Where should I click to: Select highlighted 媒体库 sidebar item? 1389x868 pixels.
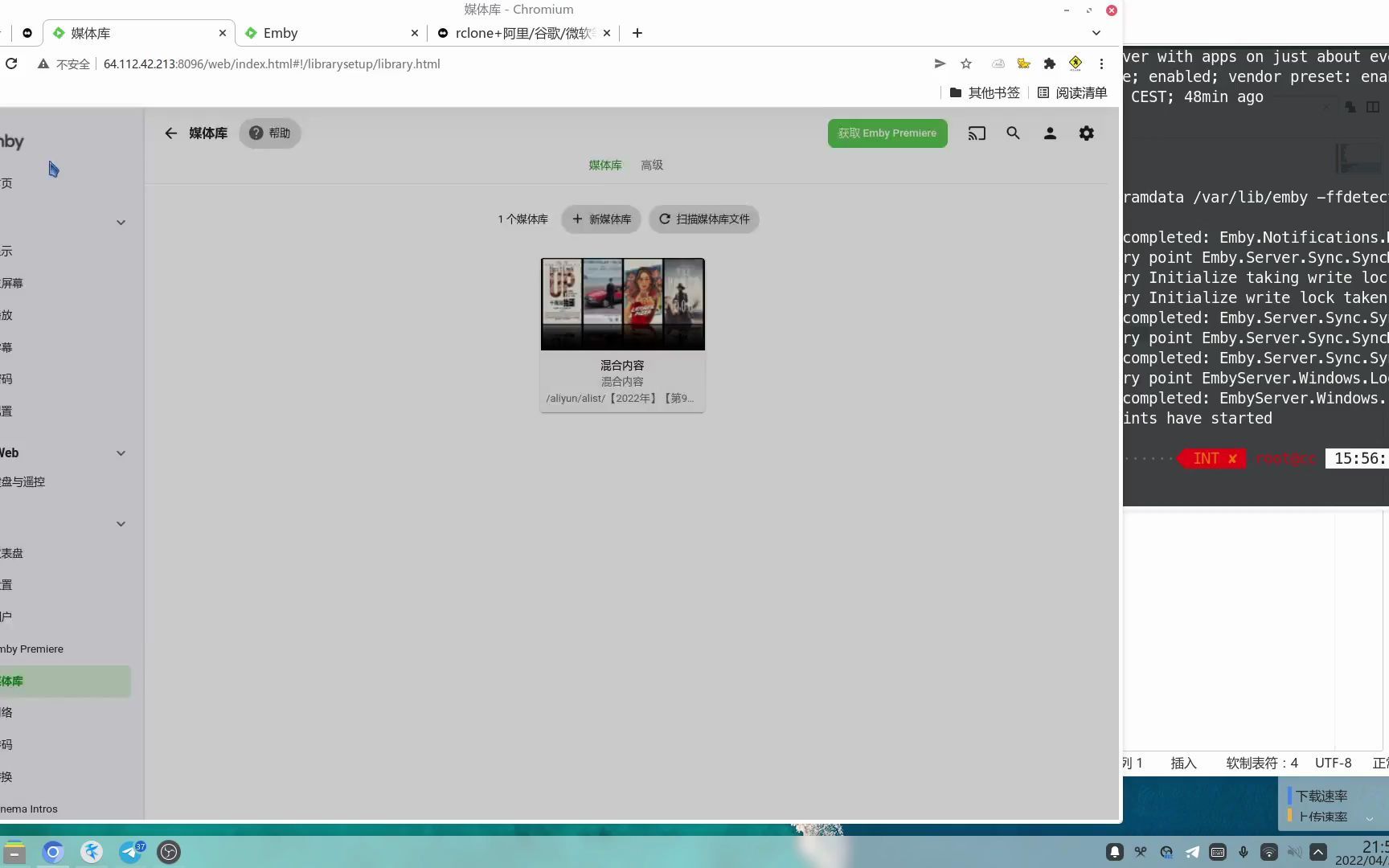tap(65, 681)
